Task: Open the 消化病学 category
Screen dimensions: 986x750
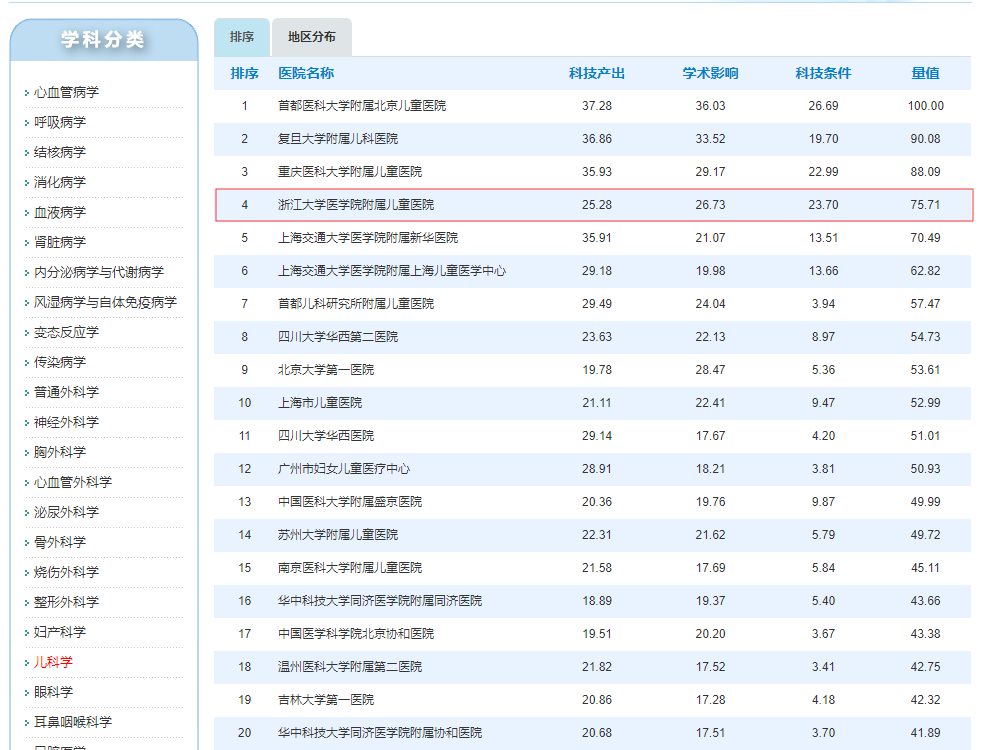Action: coord(60,182)
